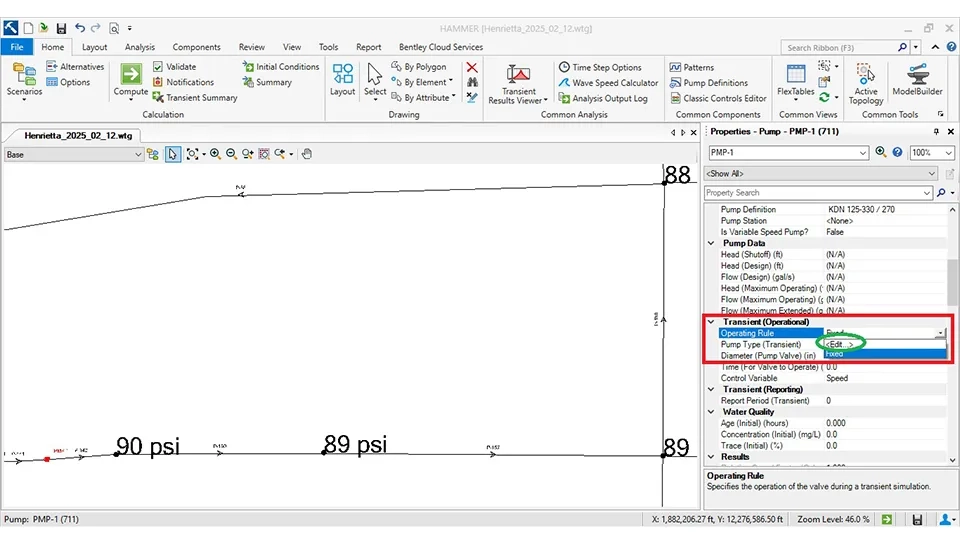The width and height of the screenshot is (960, 548).
Task: Switch to the Analysis ribbon tab
Action: [139, 47]
